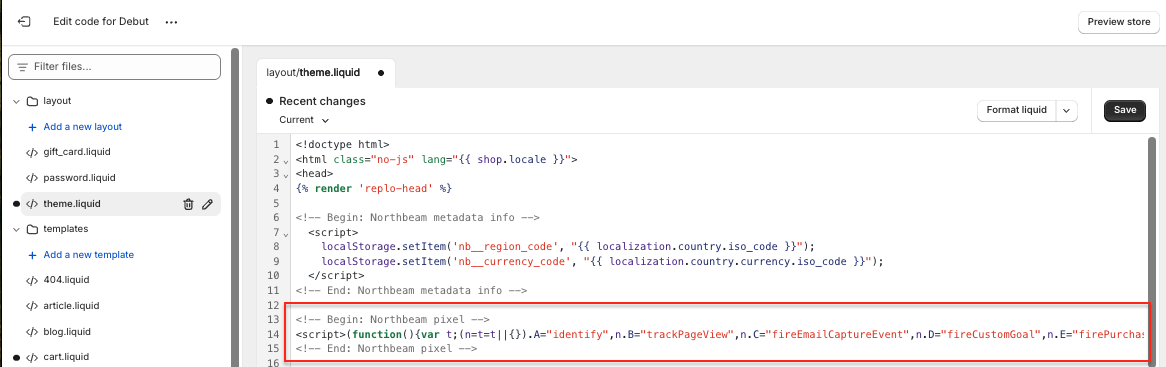
Task: Click the Format liquid button
Action: [x=1017, y=110]
